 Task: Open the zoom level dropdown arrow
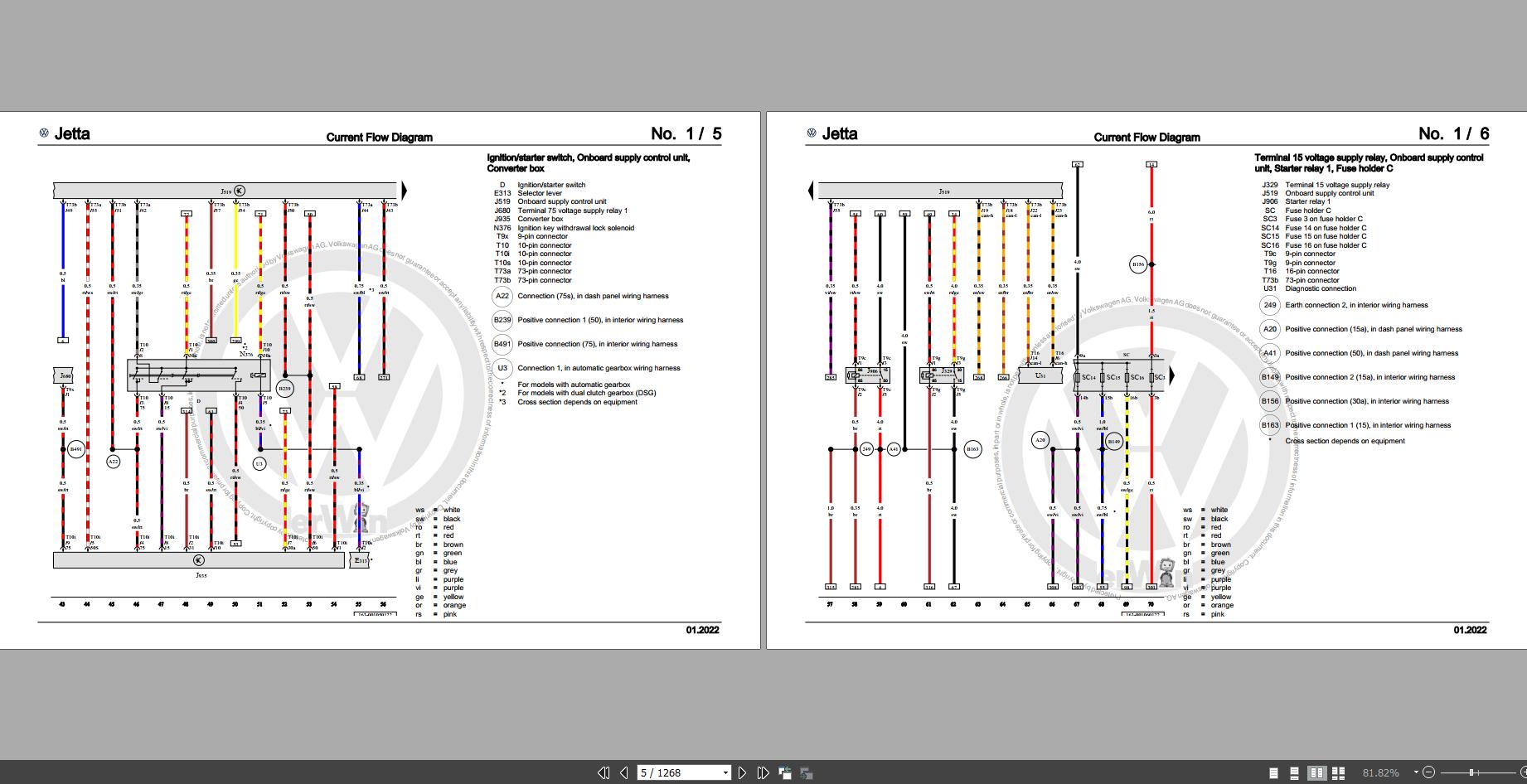[1416, 772]
